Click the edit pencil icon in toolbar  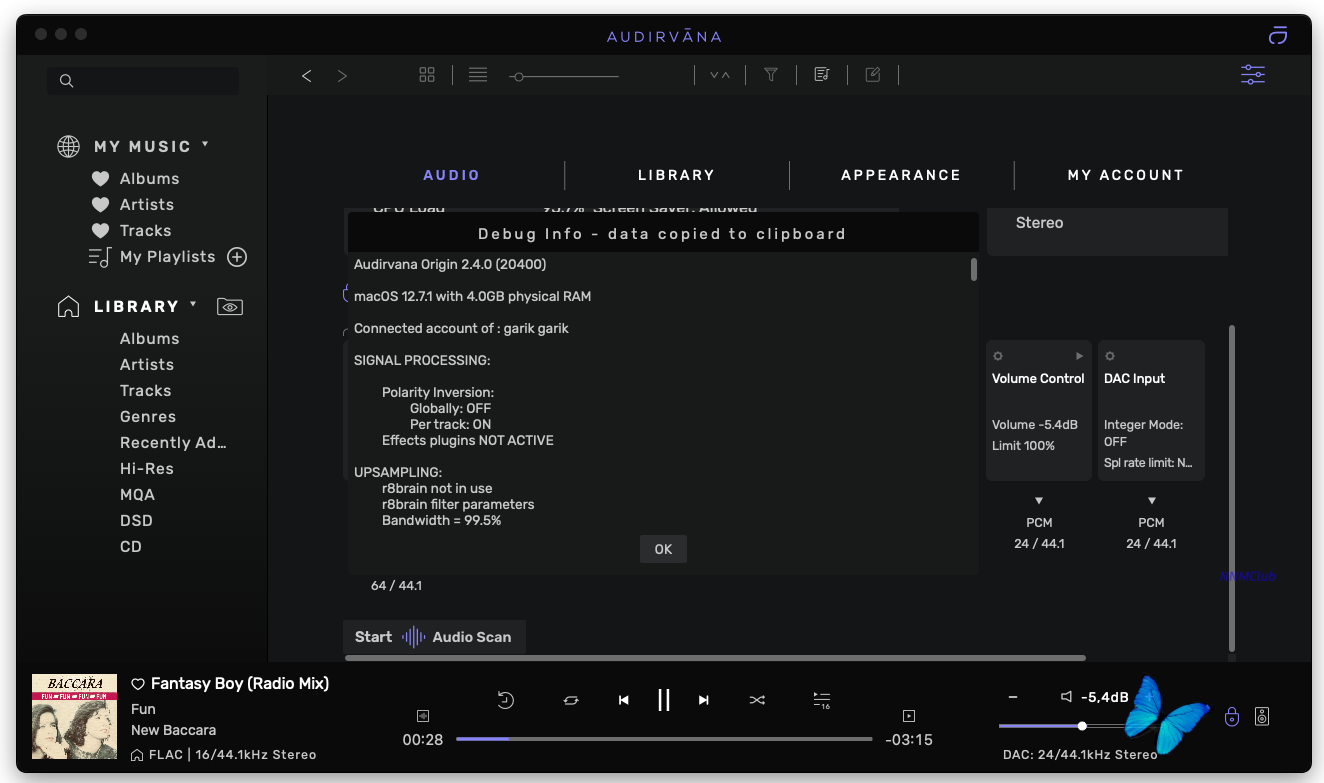pos(873,75)
